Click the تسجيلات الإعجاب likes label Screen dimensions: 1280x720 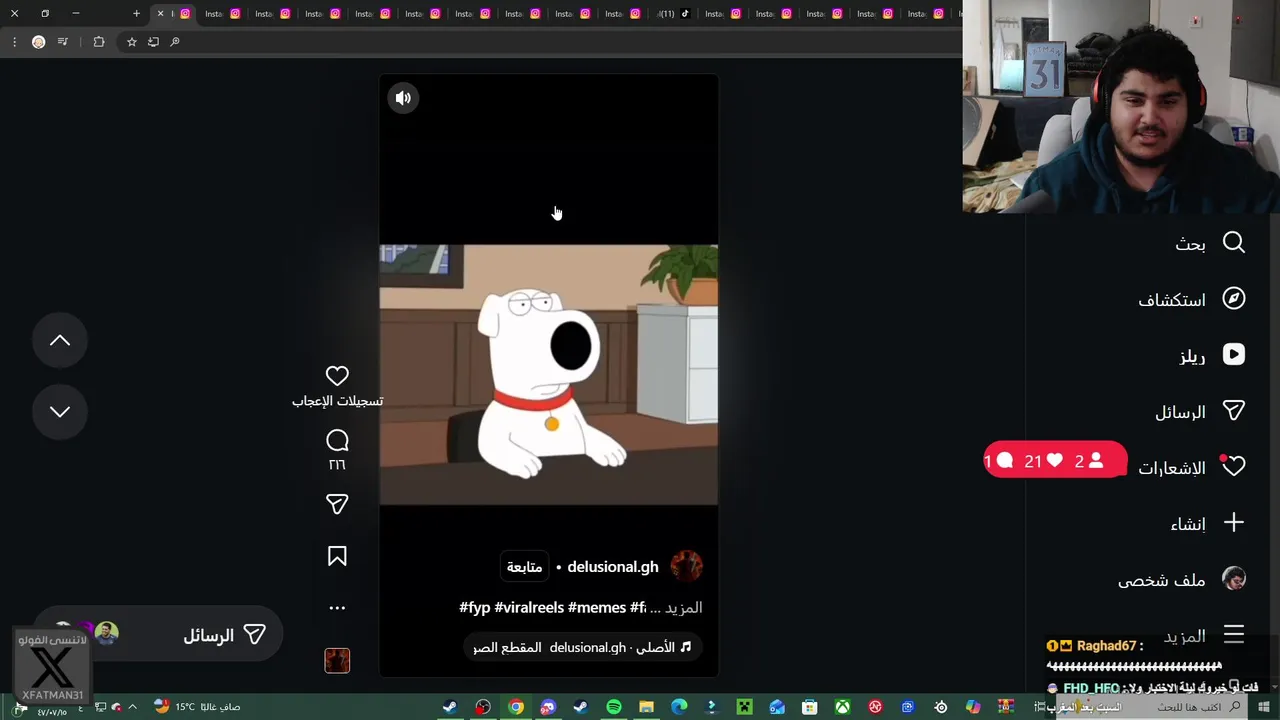coord(337,401)
